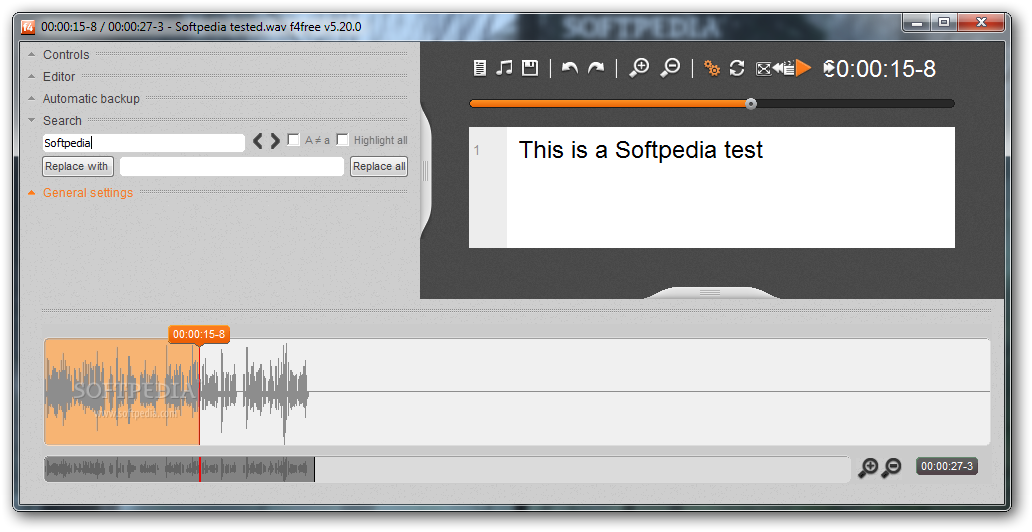Click the vertical sidebar collapse handle

[x=425, y=171]
